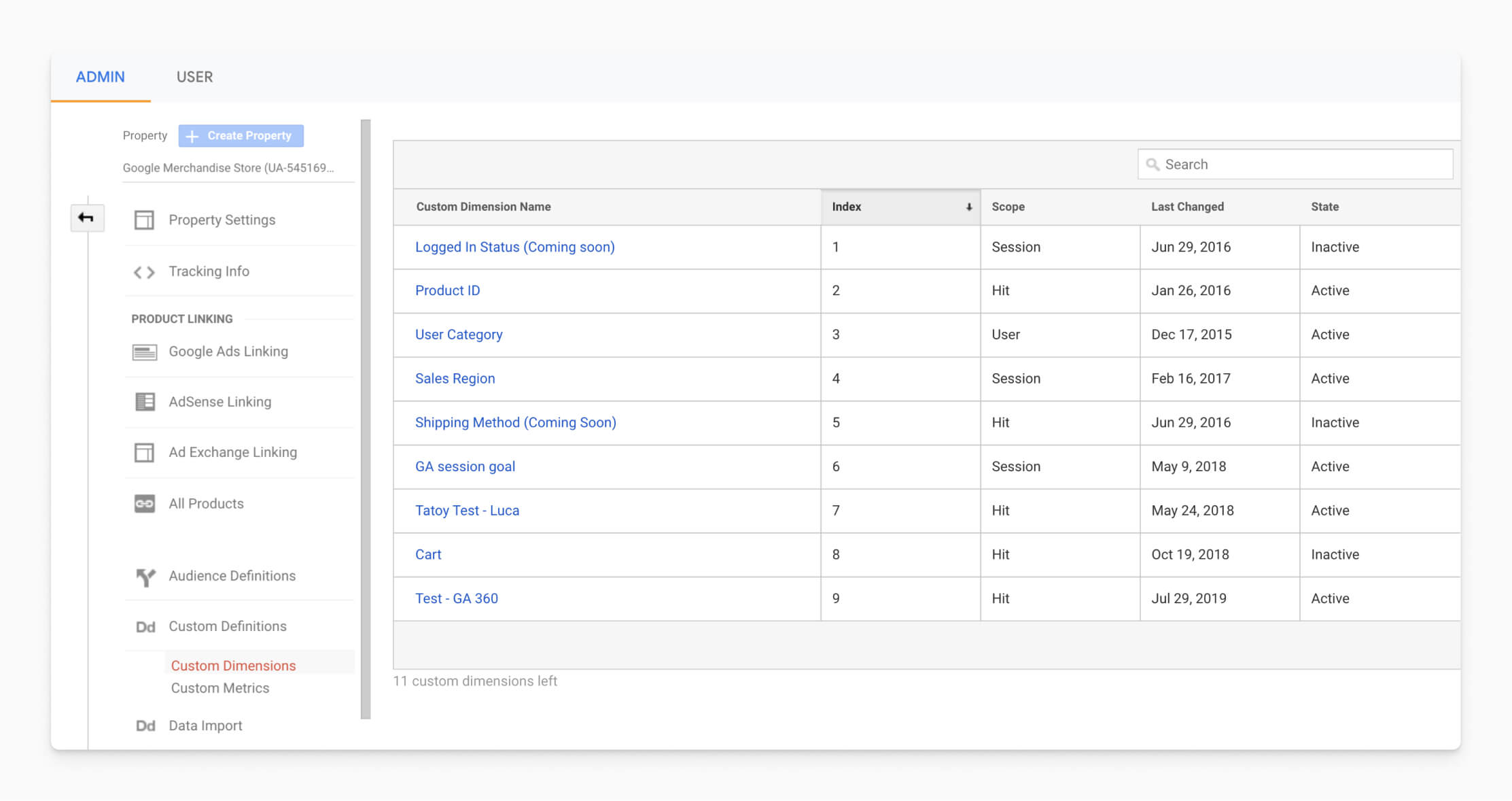Sort by Index column header
This screenshot has height=801, width=1512.
pos(900,207)
